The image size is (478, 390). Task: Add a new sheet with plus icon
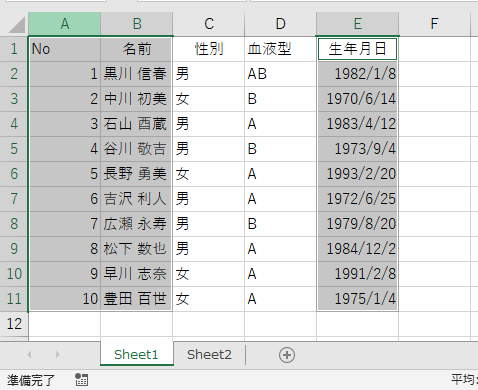point(287,355)
